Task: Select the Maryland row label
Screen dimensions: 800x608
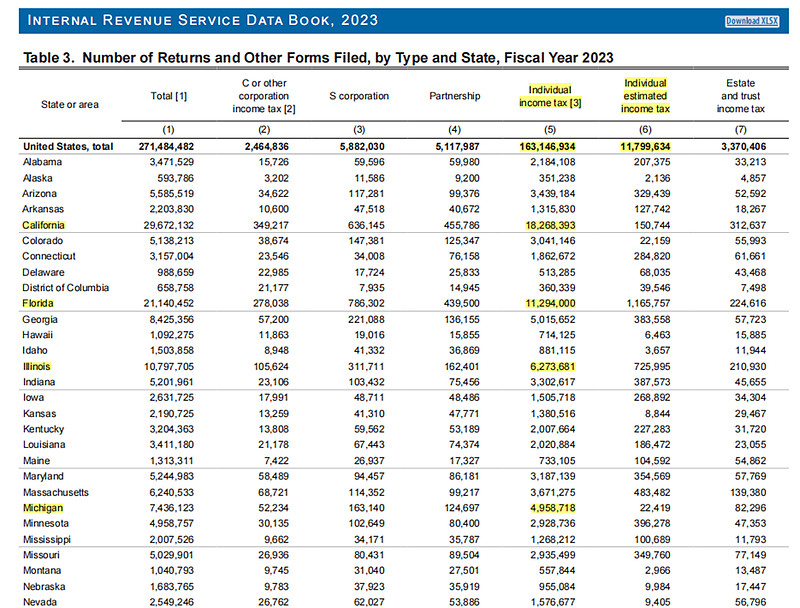Action: 43,476
